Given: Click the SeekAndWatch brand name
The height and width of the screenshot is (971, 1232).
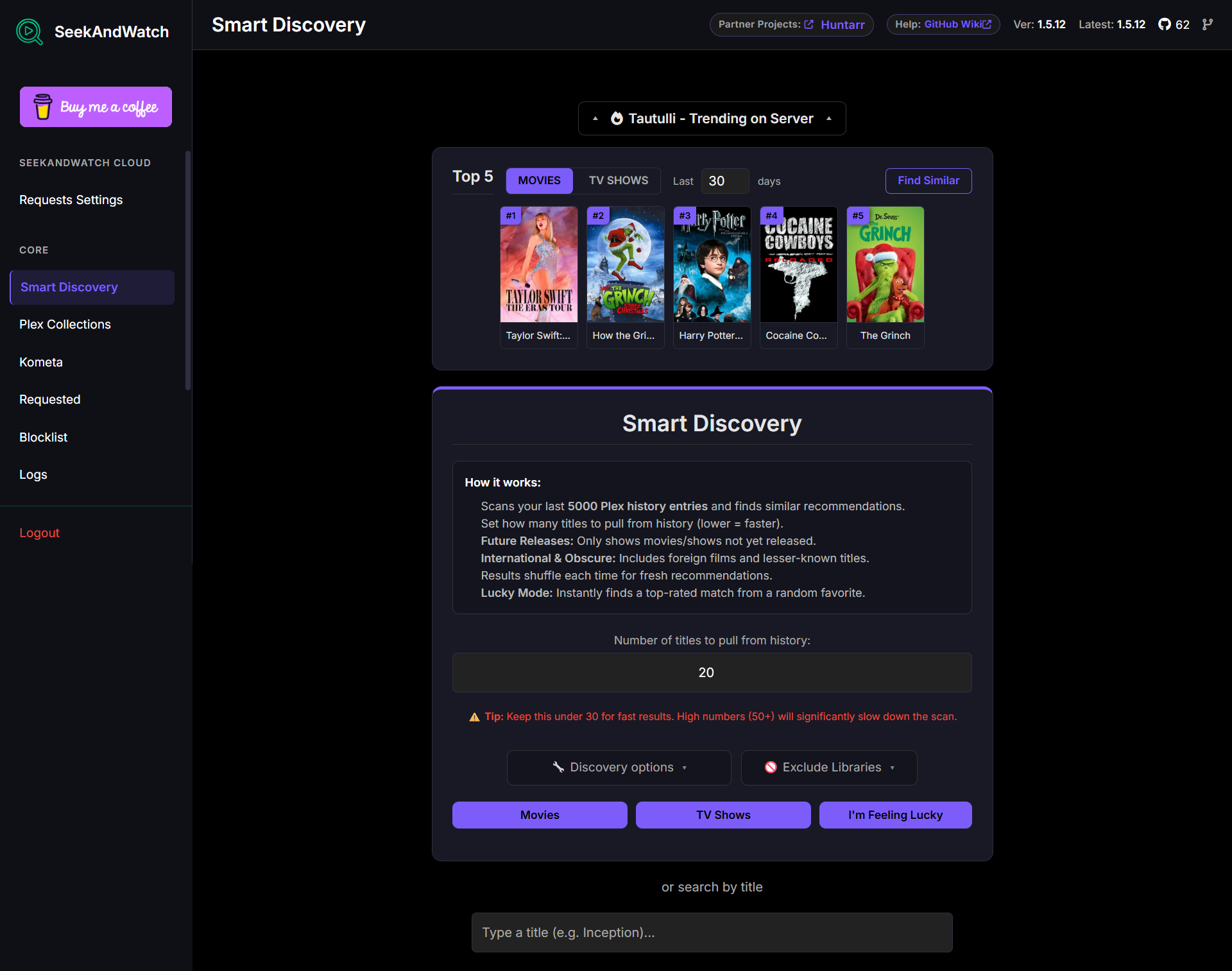Looking at the screenshot, I should 112,31.
